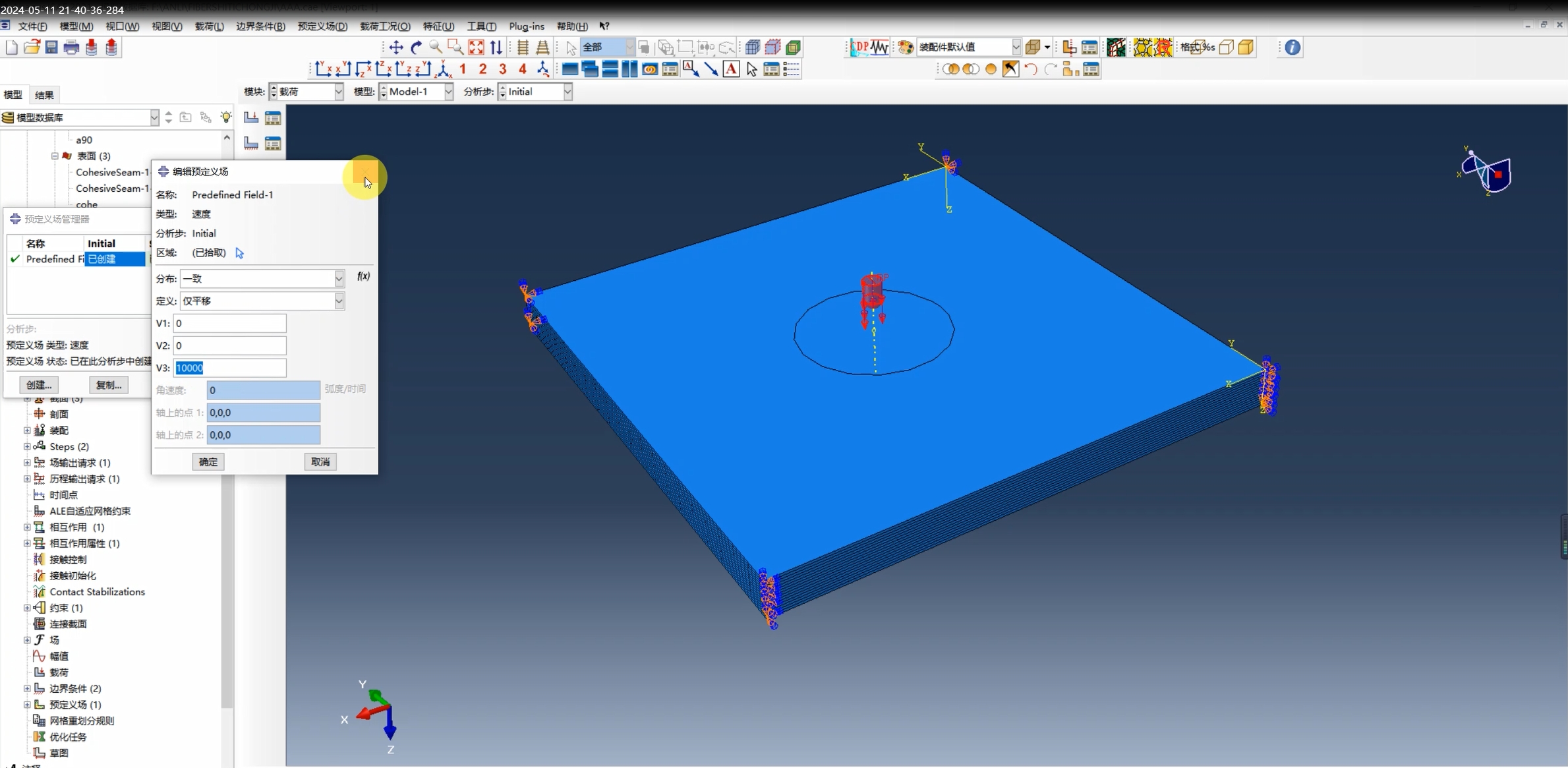Viewport: 1568px width, 768px height.
Task: Click the 确定 button in dialog
Action: click(x=208, y=462)
